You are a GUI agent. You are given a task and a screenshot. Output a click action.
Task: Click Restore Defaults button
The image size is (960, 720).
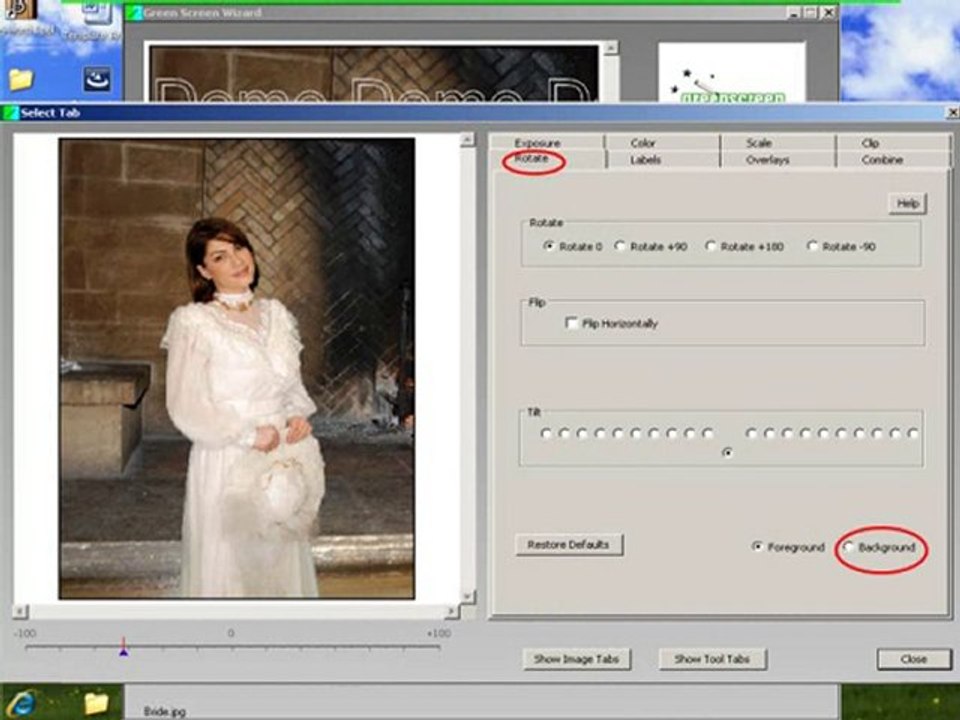pos(569,545)
